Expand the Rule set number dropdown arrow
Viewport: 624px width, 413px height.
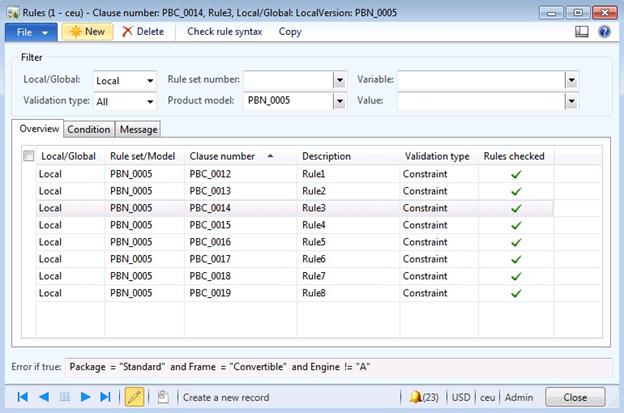tap(339, 80)
